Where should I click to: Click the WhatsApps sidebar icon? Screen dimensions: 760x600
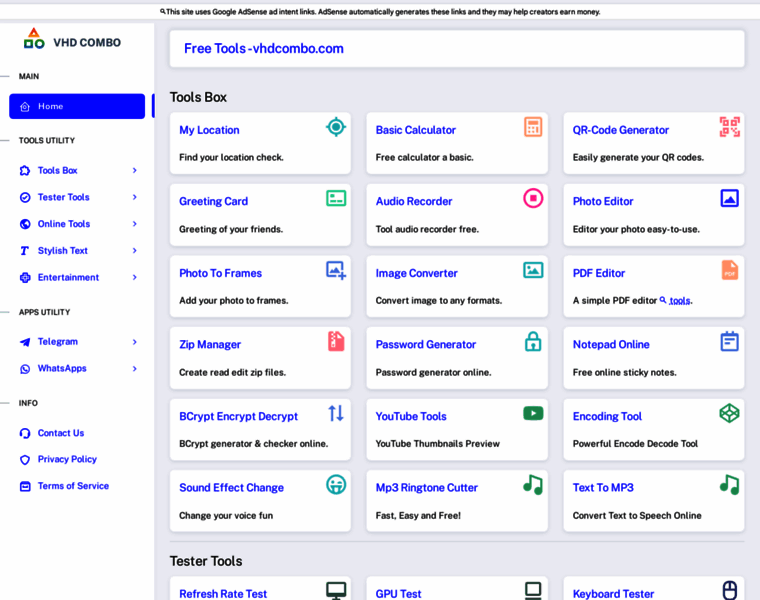click(25, 369)
